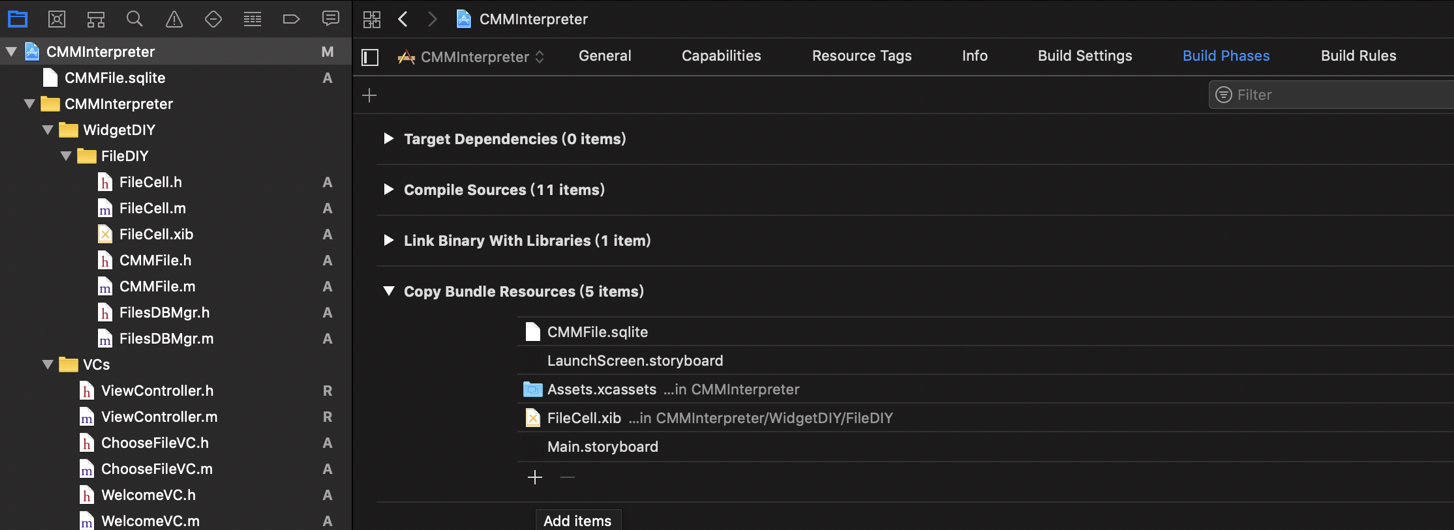1454x530 pixels.
Task: Switch to the Info tab
Action: pyautogui.click(x=975, y=56)
